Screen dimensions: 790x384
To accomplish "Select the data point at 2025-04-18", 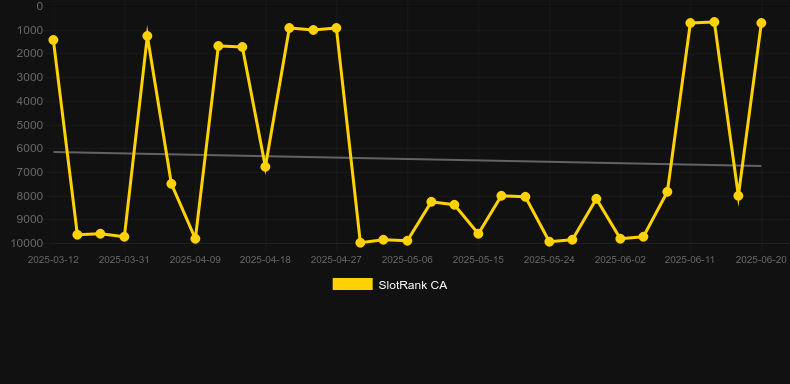I will [265, 167].
